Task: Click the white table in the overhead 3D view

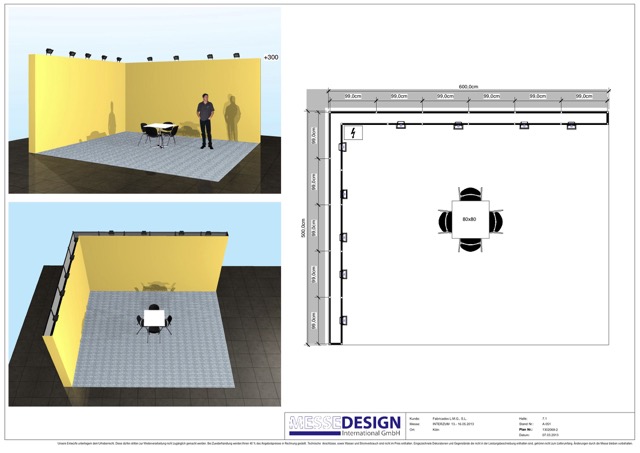Action: coord(154,318)
